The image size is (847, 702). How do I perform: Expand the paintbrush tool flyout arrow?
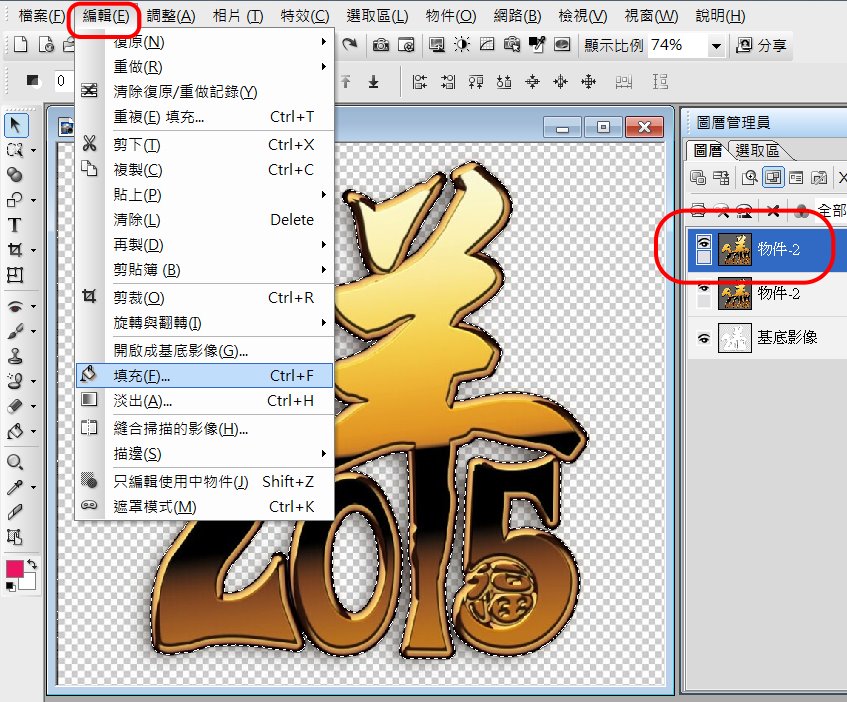pyautogui.click(x=33, y=332)
